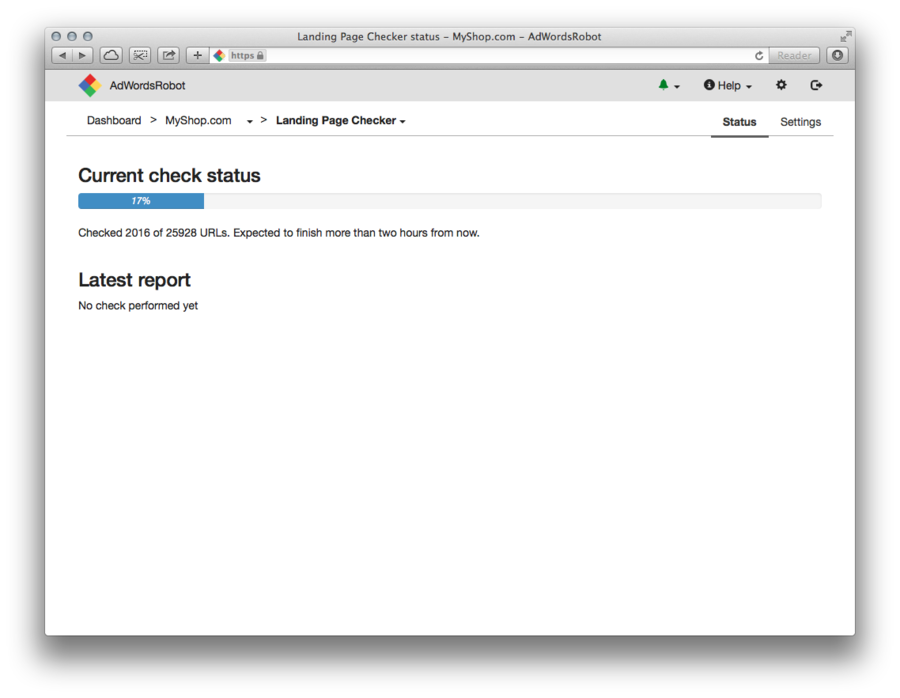Open the Safari downloads icon
Viewport: 900px width, 698px height.
click(x=838, y=56)
